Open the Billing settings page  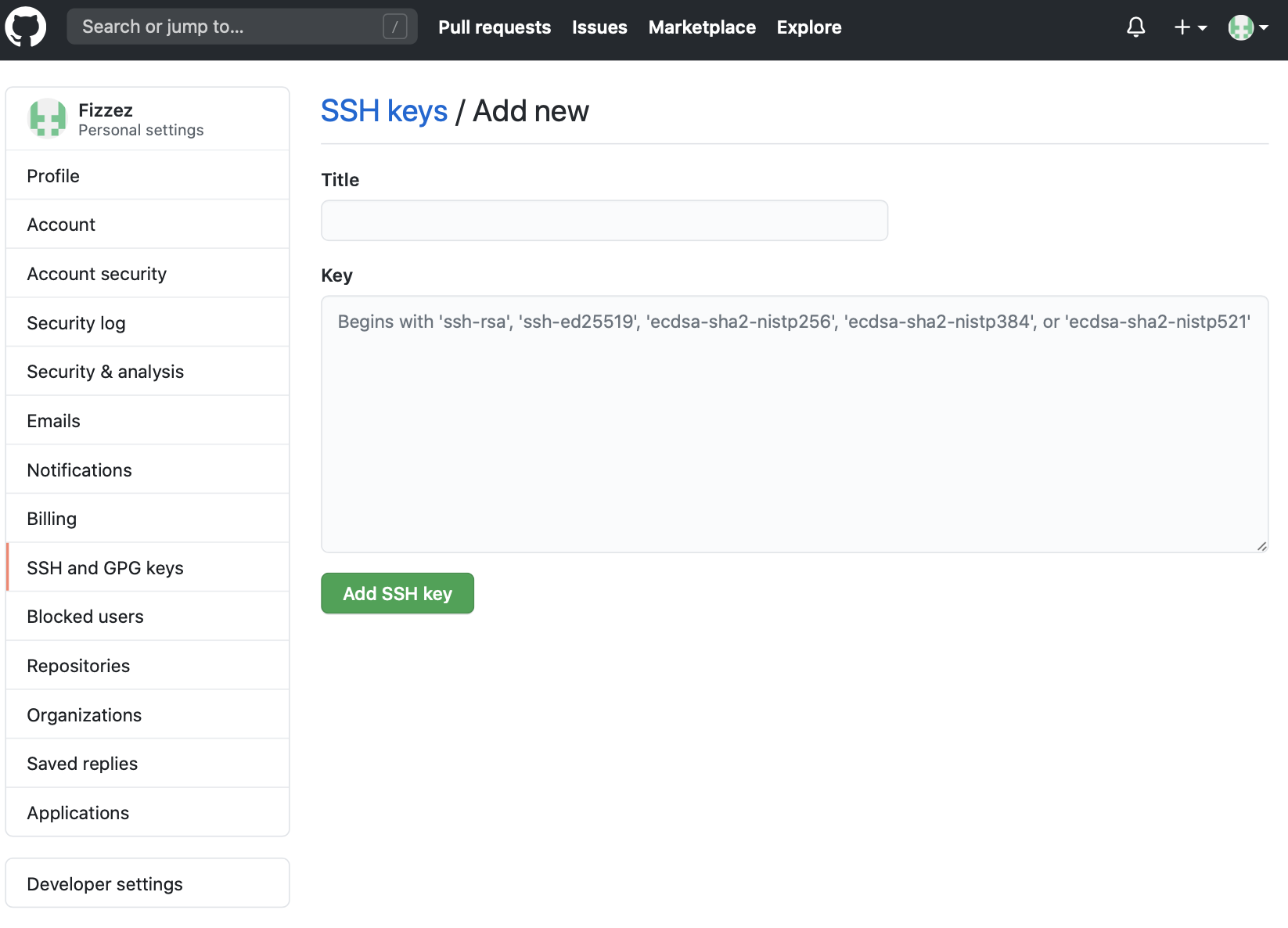[52, 518]
